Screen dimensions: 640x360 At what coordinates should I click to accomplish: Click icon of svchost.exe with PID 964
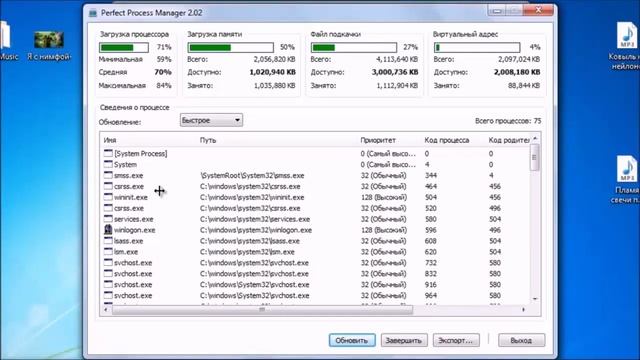pyautogui.click(x=108, y=295)
